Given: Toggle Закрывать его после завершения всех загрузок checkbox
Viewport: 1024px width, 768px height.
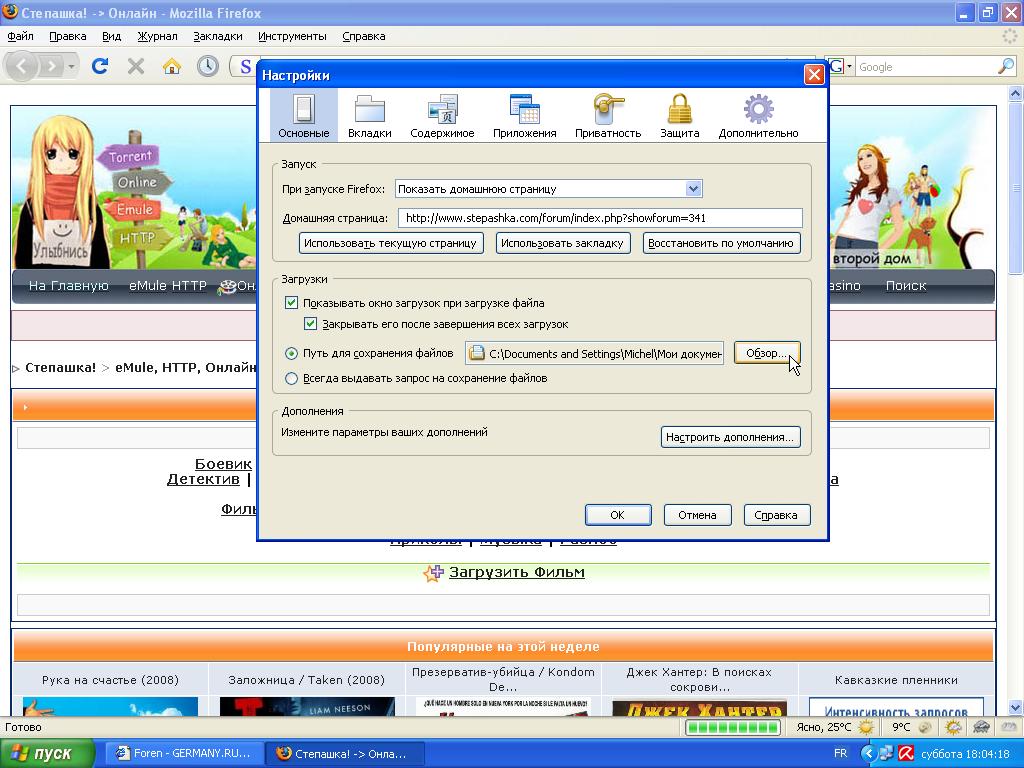Looking at the screenshot, I should (x=311, y=324).
